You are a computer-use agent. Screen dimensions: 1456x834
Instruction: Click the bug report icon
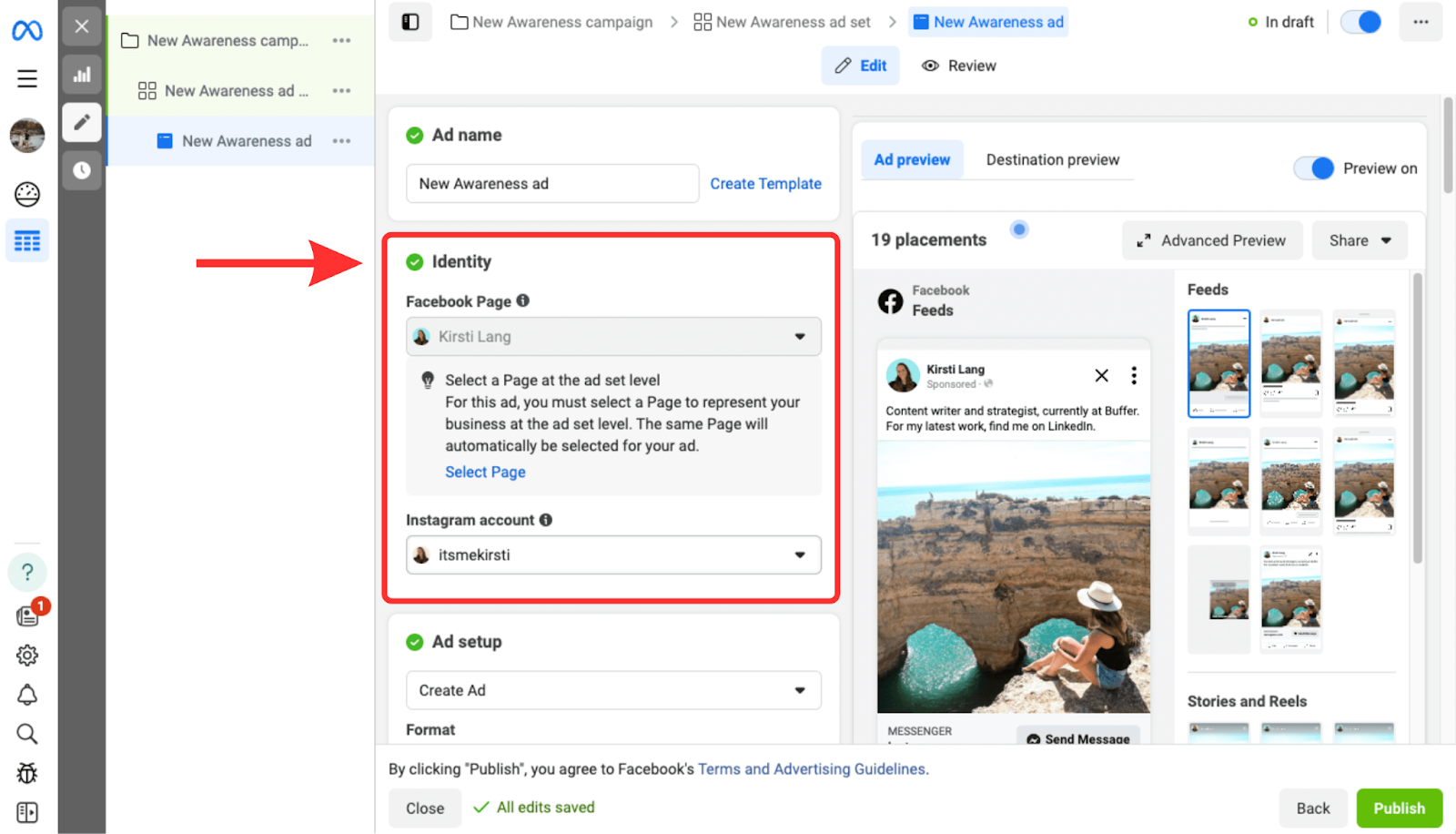(27, 773)
